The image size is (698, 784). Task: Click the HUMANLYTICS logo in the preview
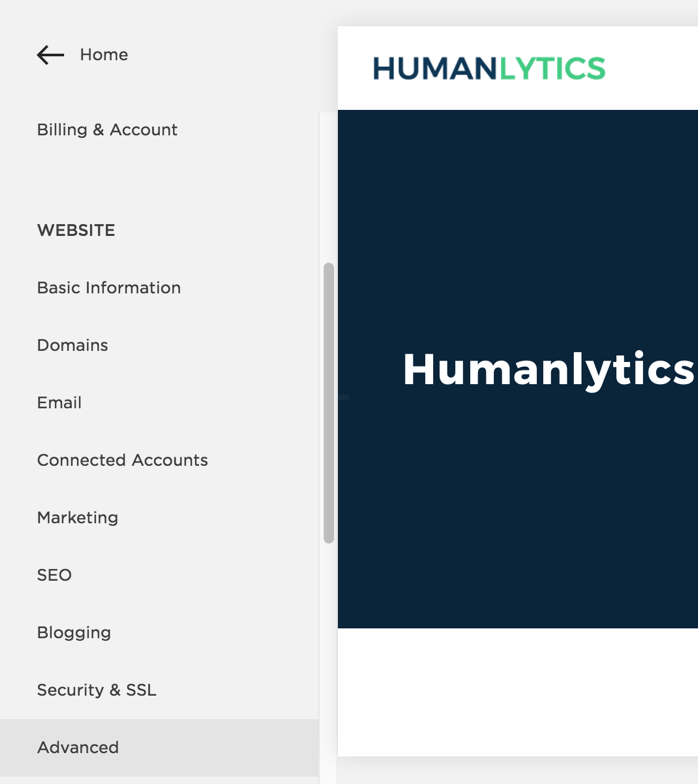pos(489,69)
